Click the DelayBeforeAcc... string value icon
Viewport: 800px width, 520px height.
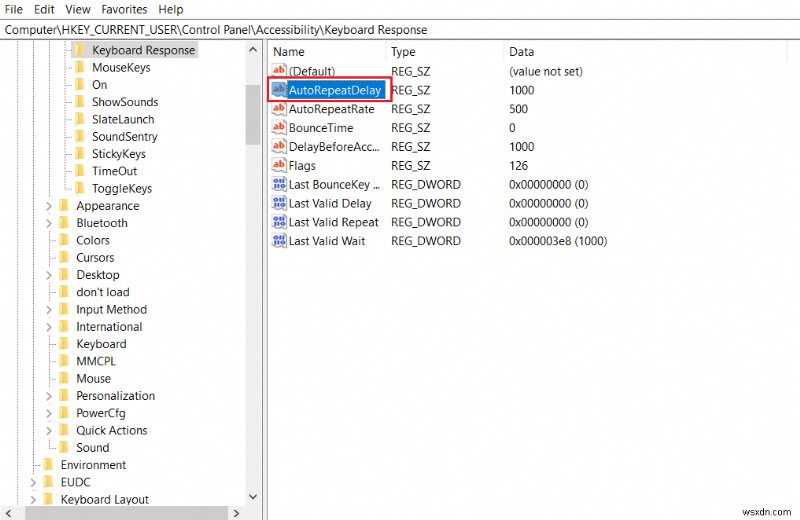point(279,146)
